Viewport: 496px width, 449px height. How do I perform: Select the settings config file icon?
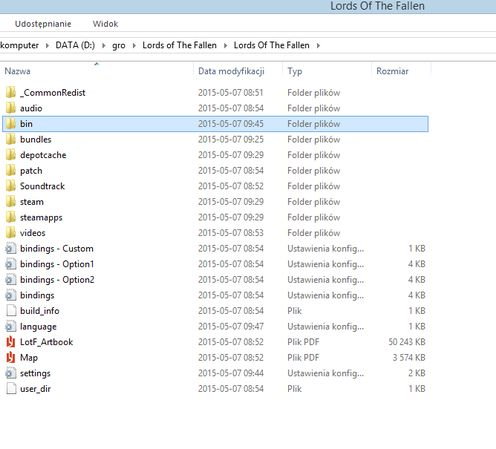point(11,373)
